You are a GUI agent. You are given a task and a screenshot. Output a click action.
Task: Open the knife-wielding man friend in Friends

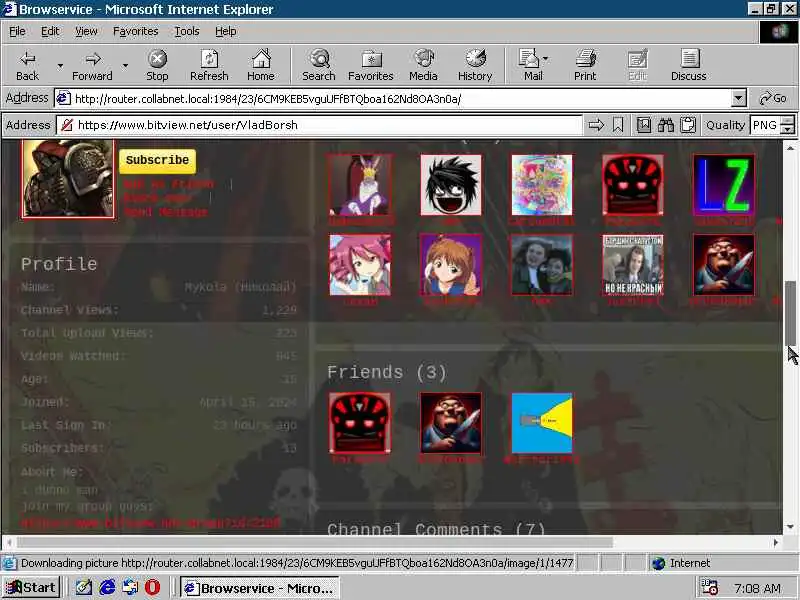[x=451, y=423]
